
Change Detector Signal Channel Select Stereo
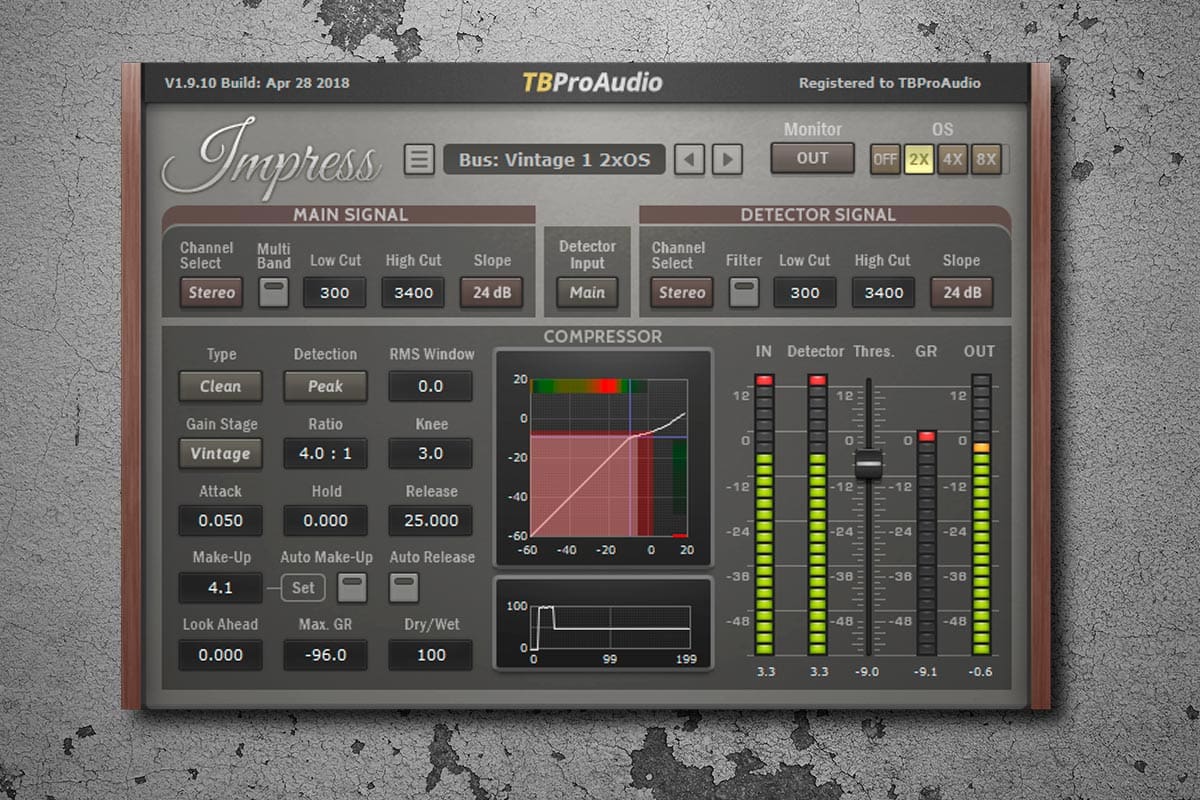682,292
